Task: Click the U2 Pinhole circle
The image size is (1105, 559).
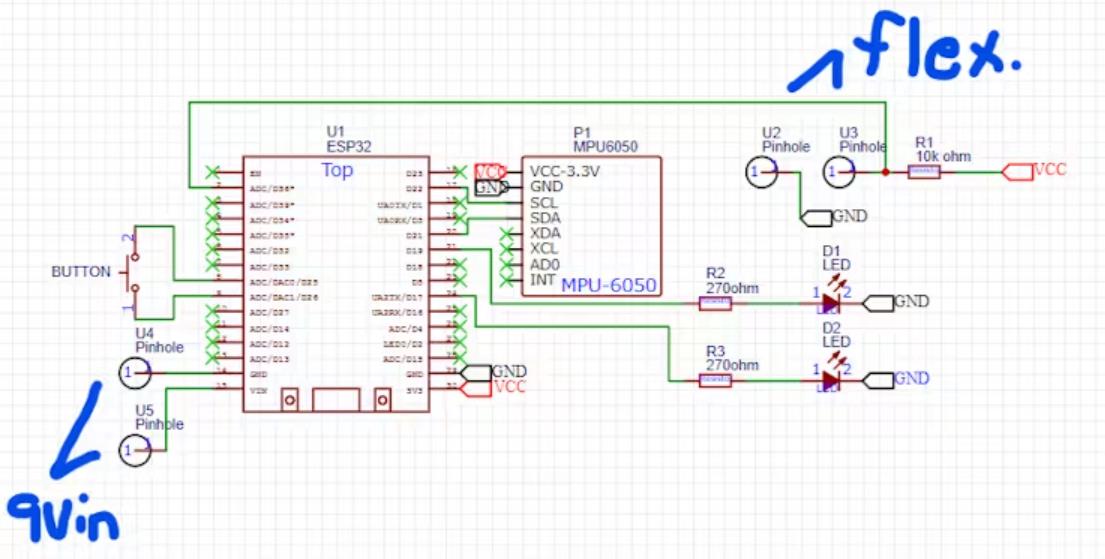Action: 762,172
